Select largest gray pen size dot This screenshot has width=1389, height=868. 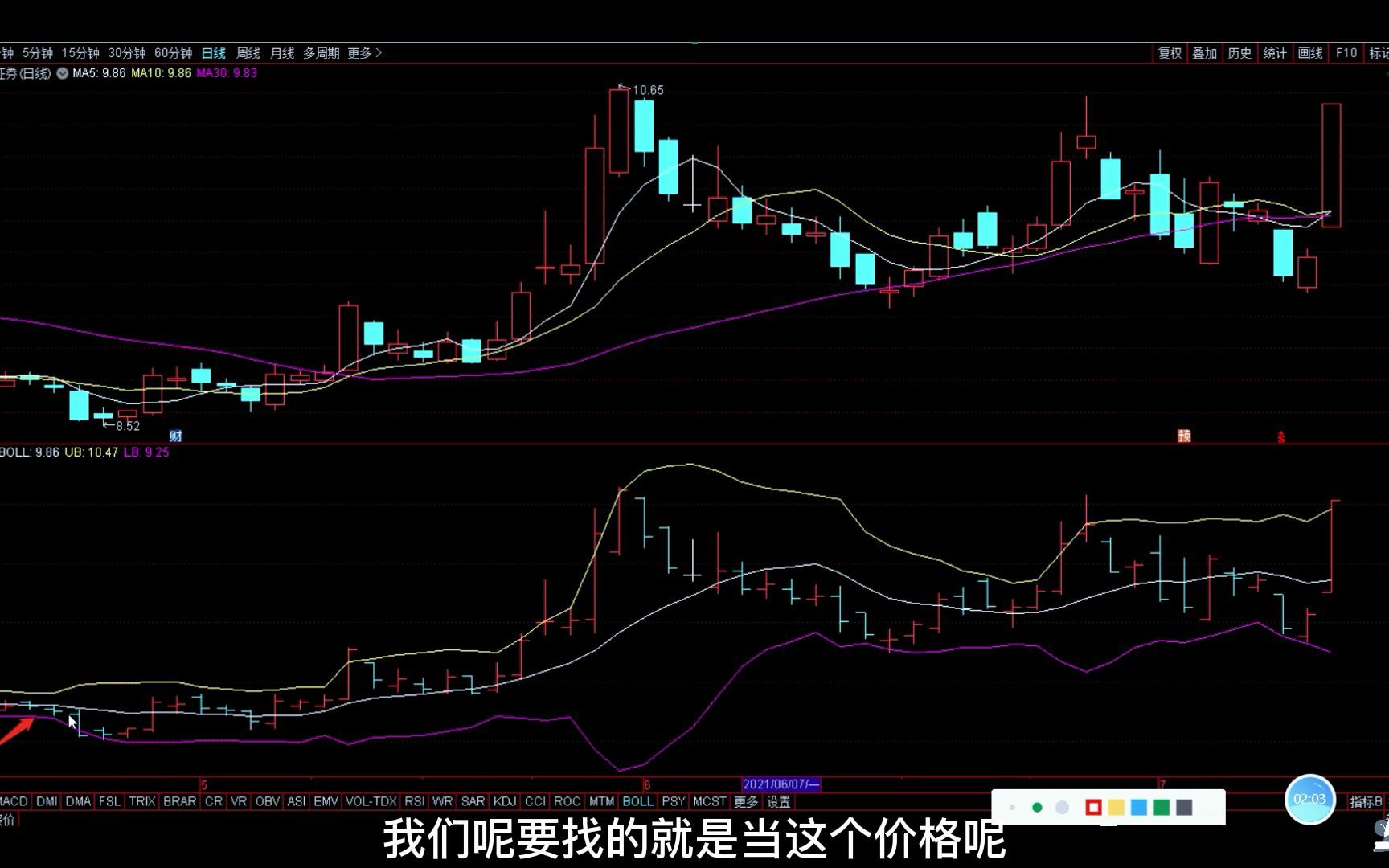tap(1063, 808)
